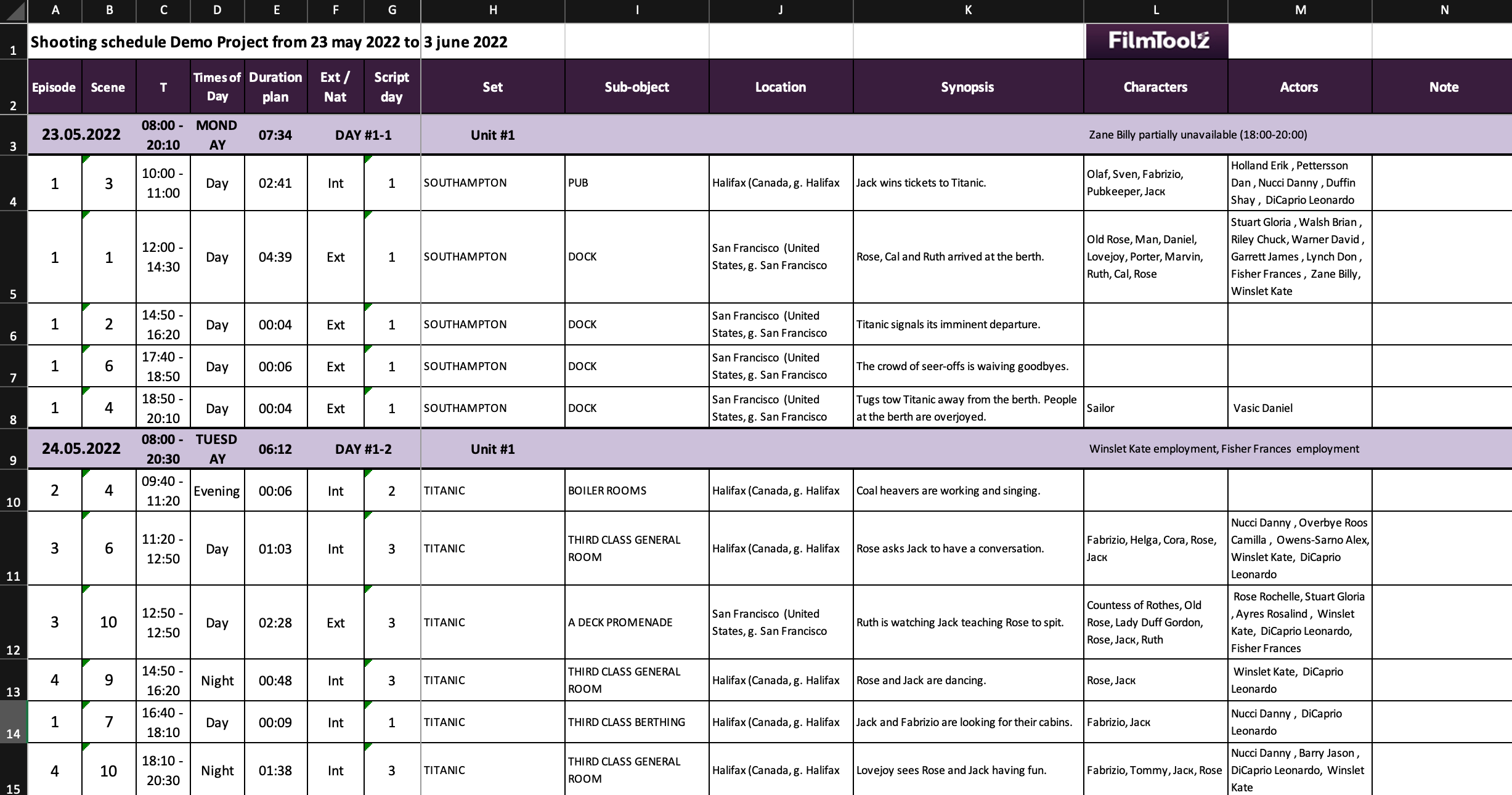The image size is (1512, 795).
Task: Select the PUB sub-object cell
Action: pos(637,183)
